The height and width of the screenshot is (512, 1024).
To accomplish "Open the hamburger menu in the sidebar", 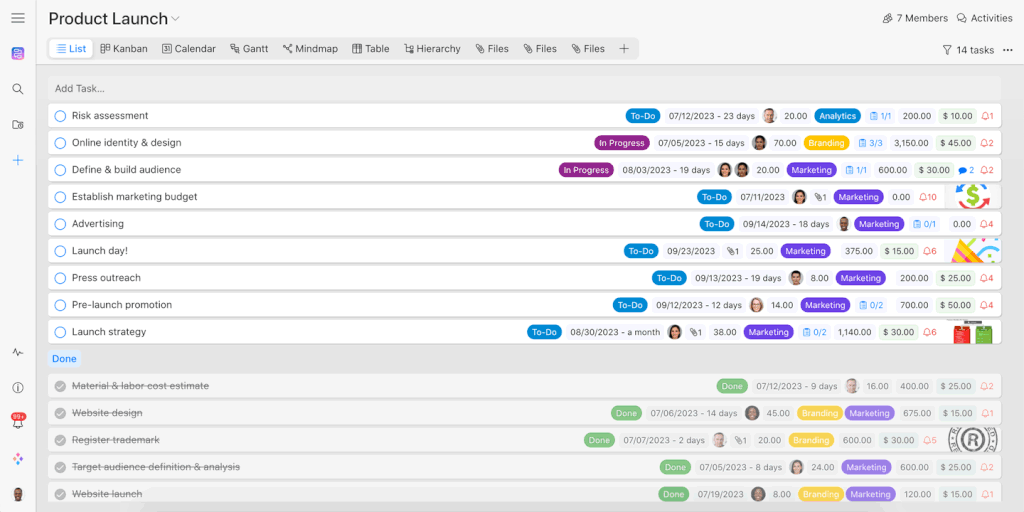I will pos(18,18).
